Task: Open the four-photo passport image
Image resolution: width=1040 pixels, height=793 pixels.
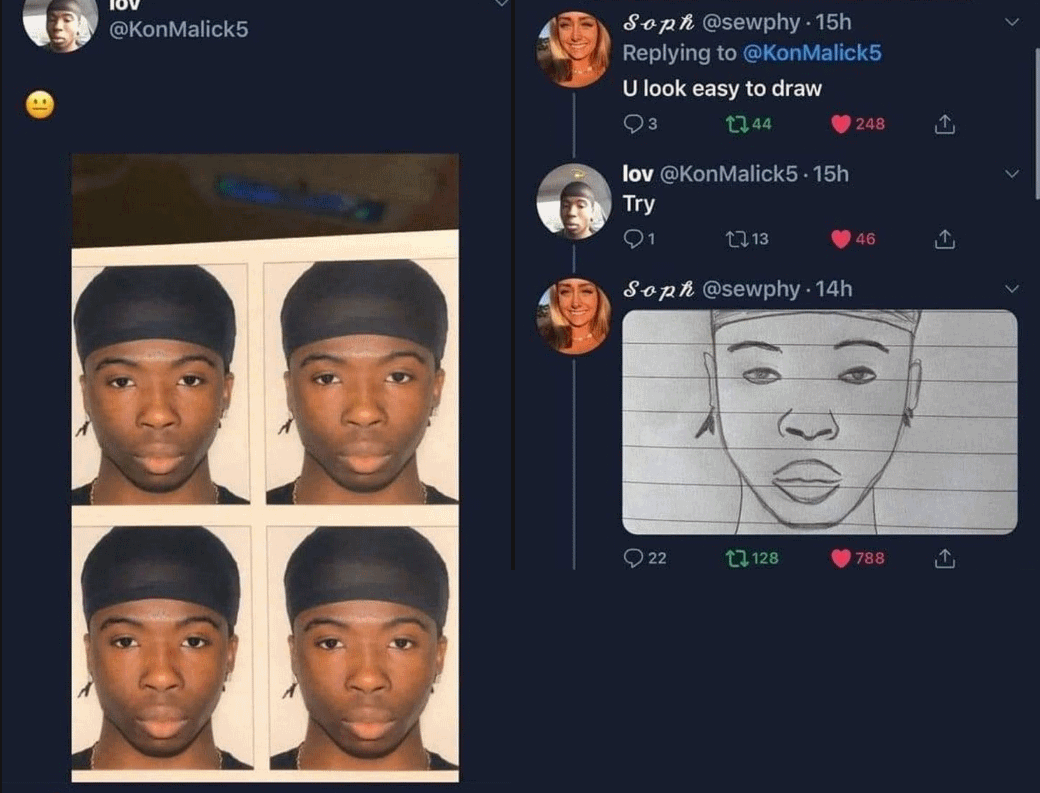Action: click(x=265, y=467)
